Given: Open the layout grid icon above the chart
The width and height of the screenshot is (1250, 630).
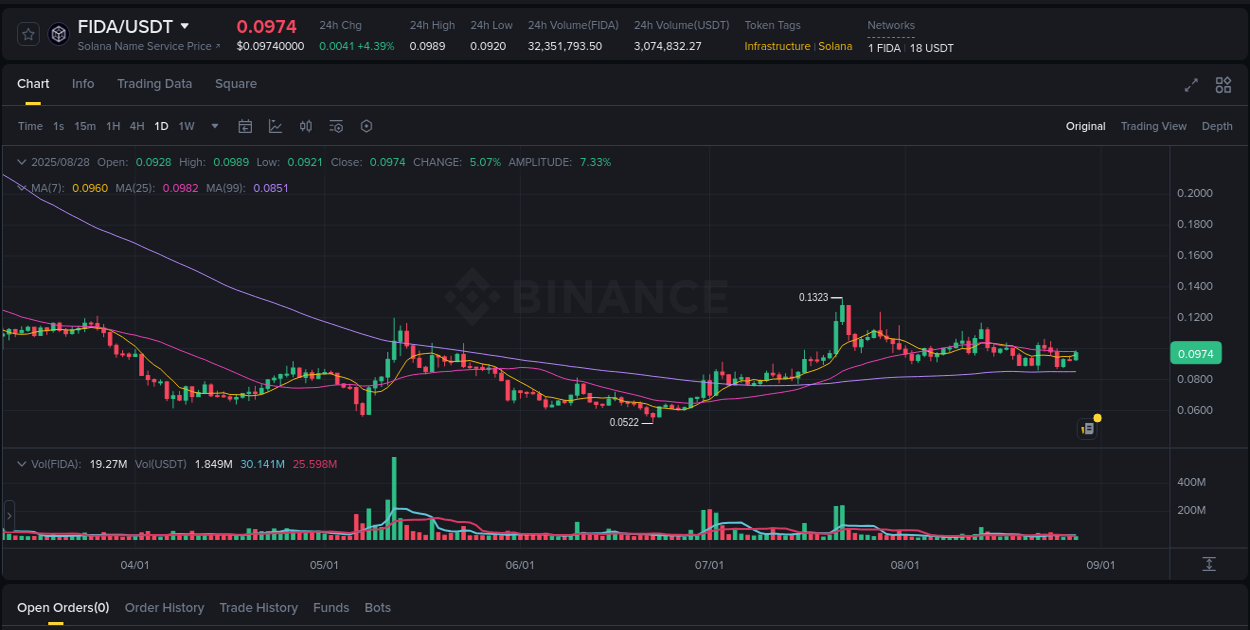Looking at the screenshot, I should [1223, 85].
